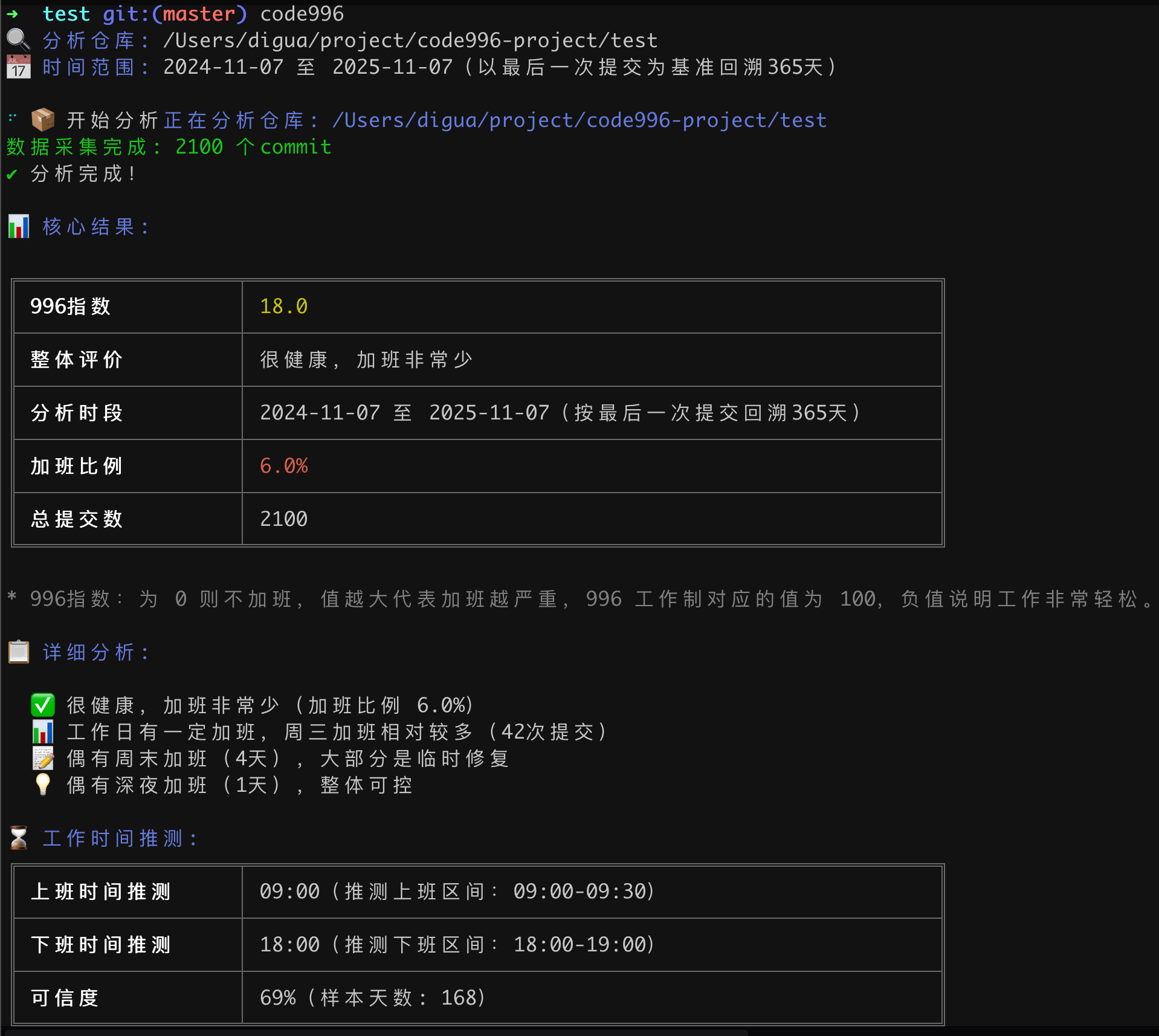Click the 69% confidence value in 可信度 row
This screenshot has height=1036, width=1159.
point(278,998)
